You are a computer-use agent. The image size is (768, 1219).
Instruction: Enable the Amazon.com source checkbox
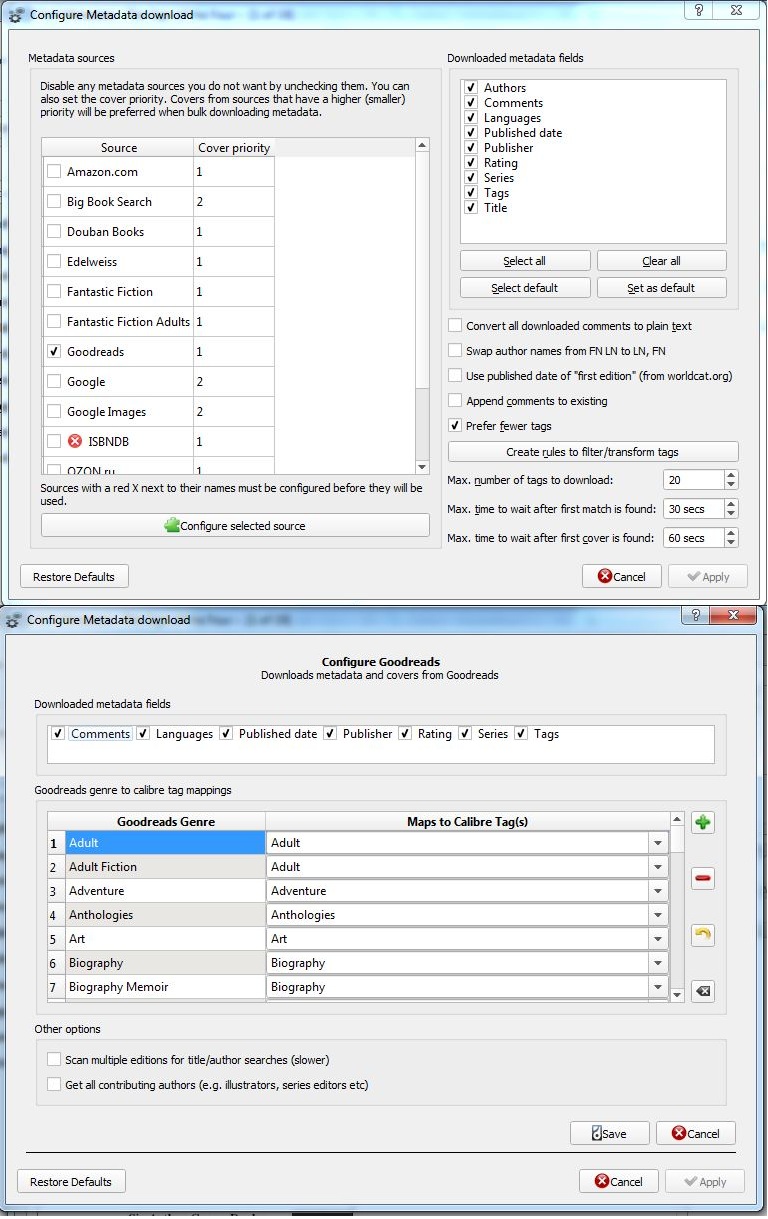pos(54,172)
